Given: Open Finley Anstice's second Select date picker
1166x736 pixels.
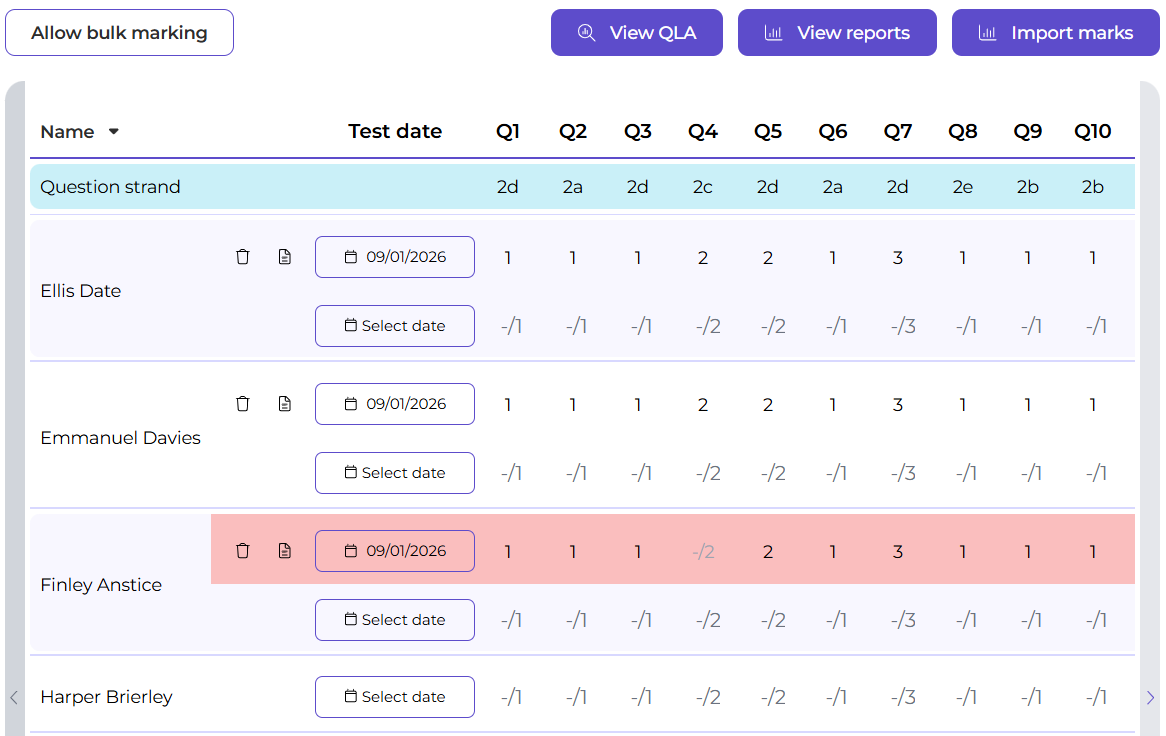Looking at the screenshot, I should coord(395,620).
